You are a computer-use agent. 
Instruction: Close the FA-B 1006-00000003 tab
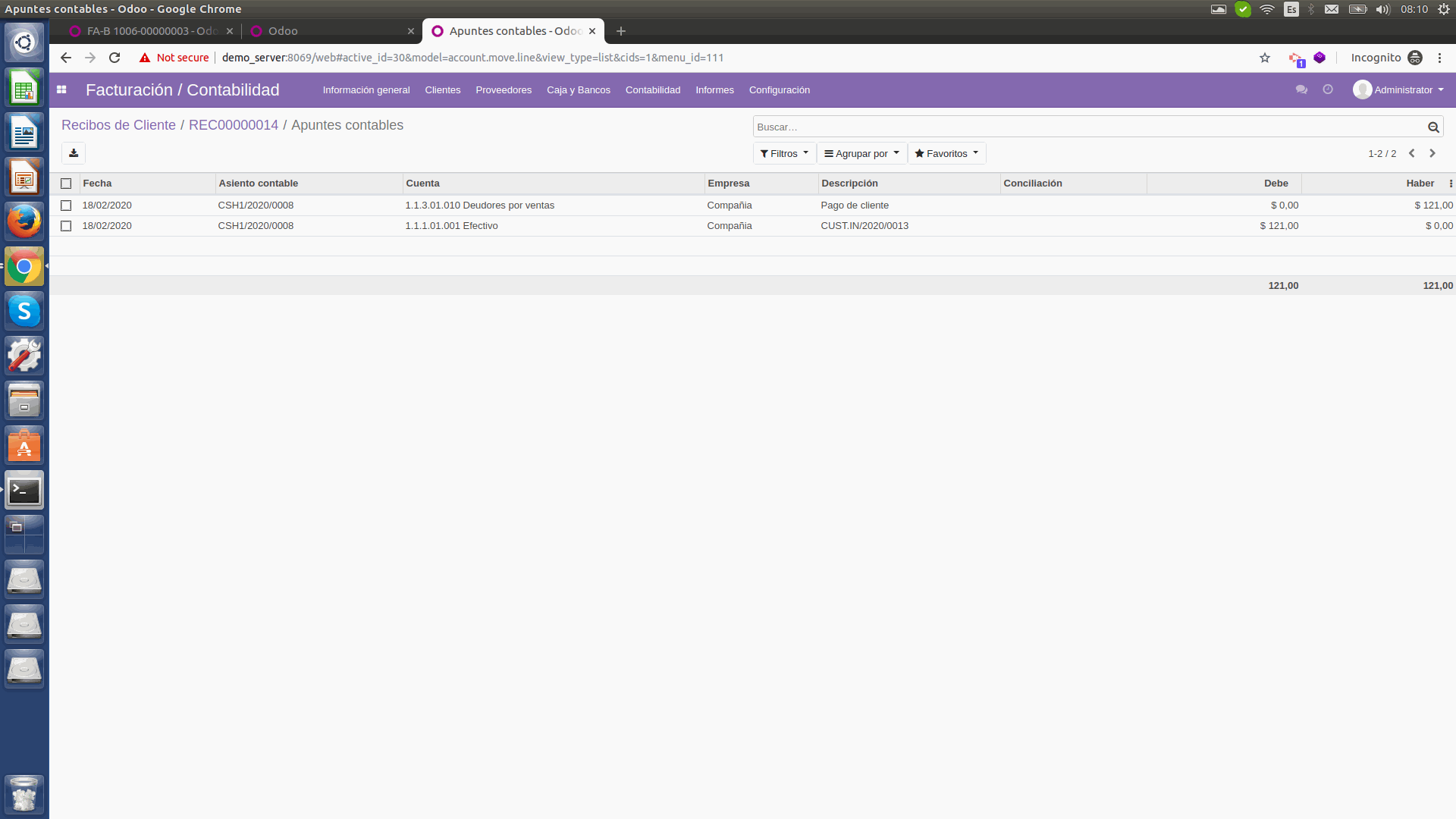tap(230, 31)
